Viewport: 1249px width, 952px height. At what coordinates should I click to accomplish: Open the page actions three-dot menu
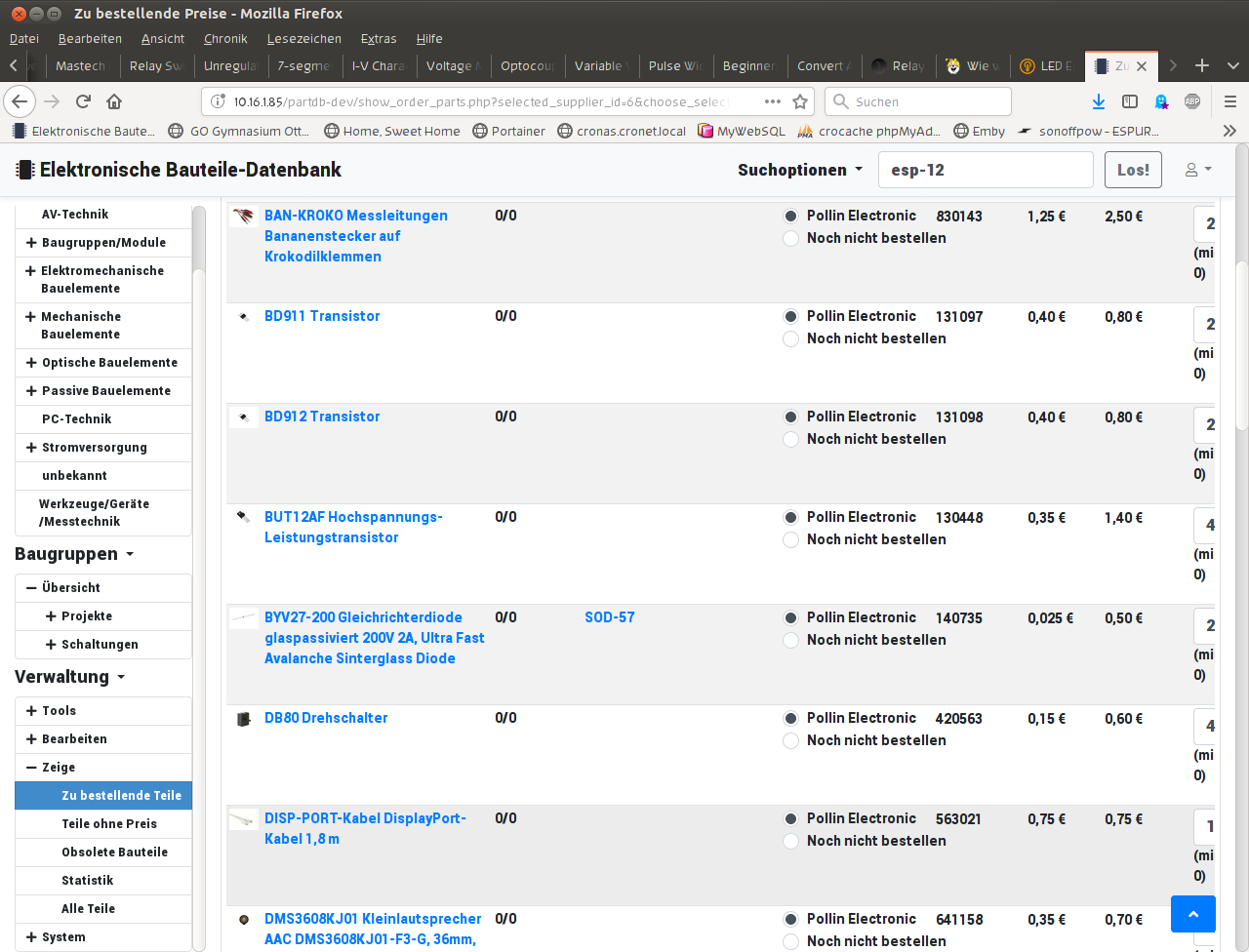[773, 101]
